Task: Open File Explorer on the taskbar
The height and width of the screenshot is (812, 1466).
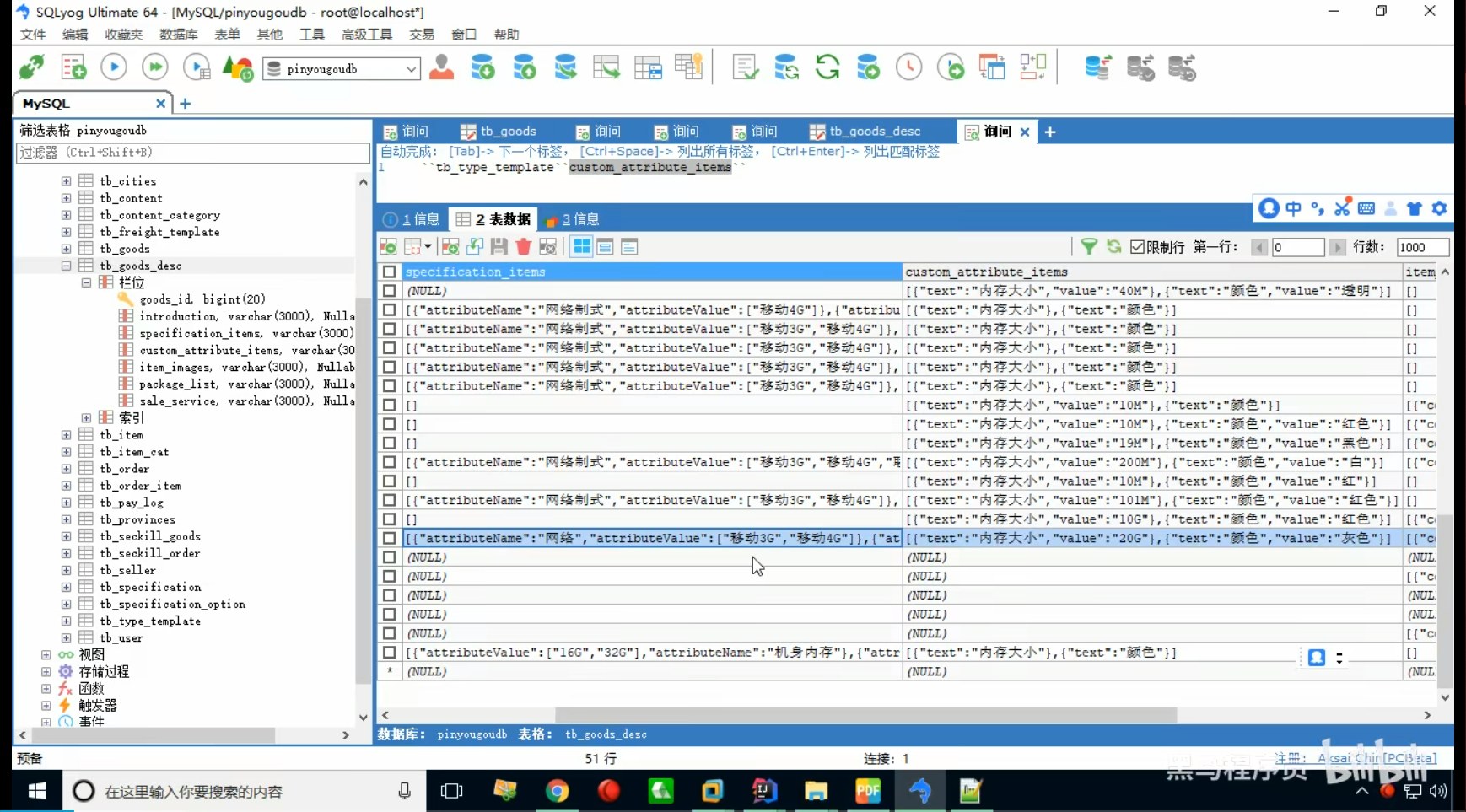Action: click(x=817, y=791)
